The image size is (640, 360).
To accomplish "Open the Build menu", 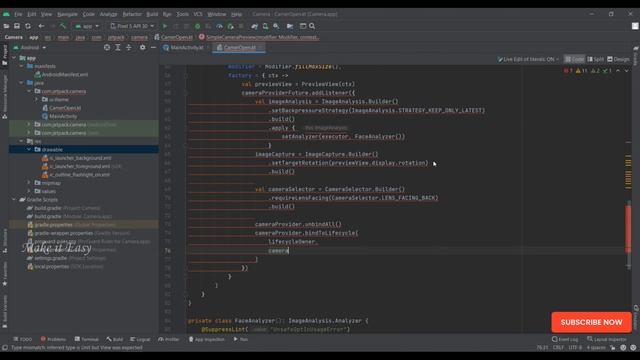I will pos(152,14).
